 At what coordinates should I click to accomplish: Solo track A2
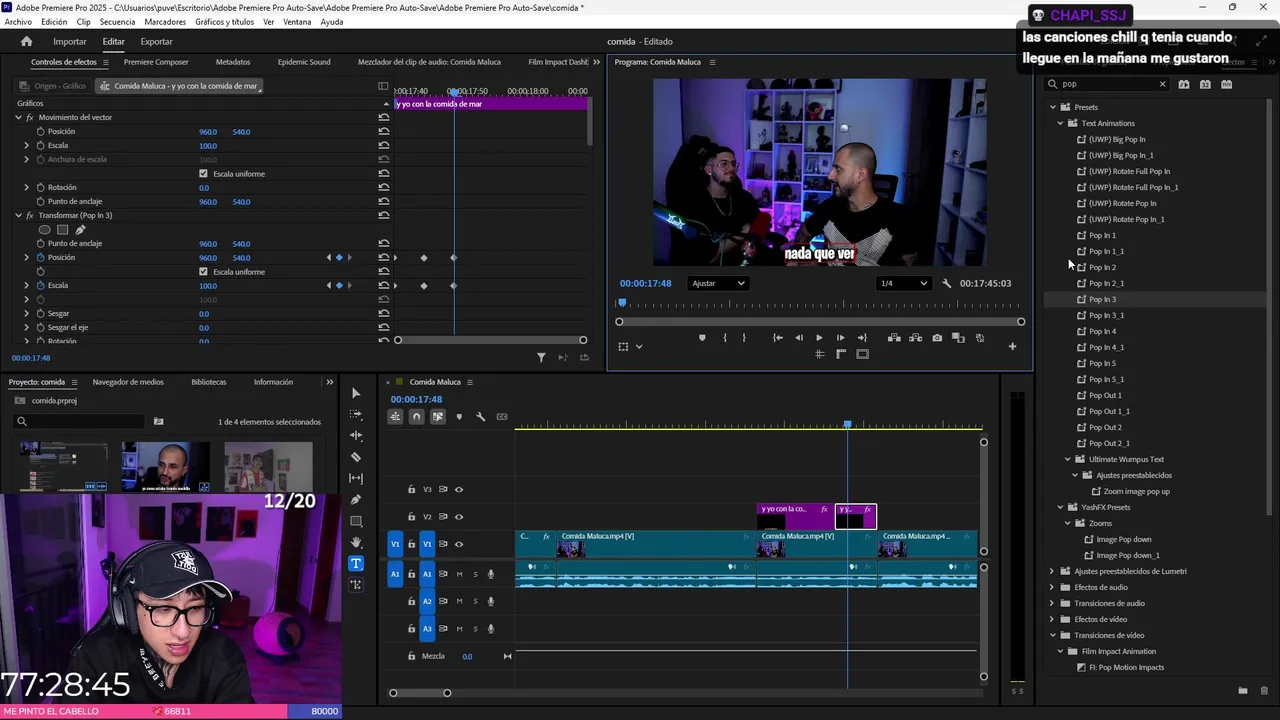click(x=475, y=601)
